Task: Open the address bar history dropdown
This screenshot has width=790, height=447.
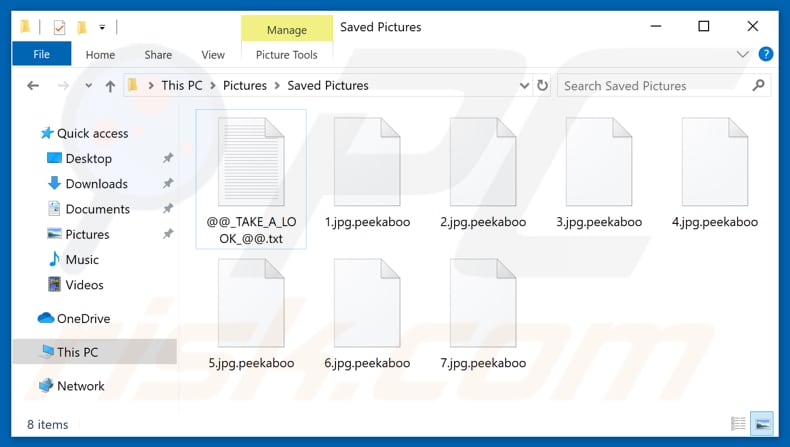Action: point(522,86)
